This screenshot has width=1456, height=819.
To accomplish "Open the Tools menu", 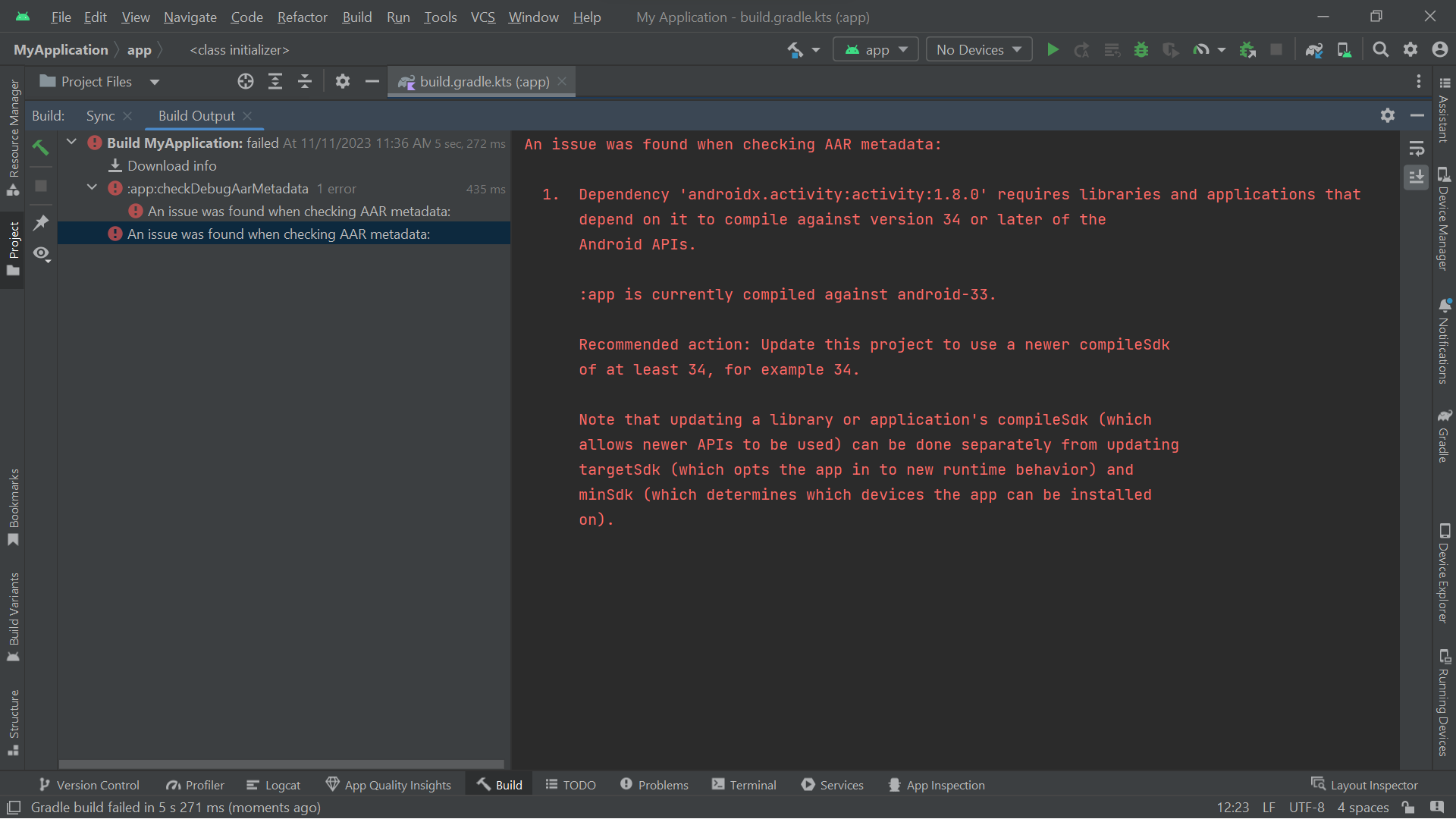I will click(x=440, y=17).
